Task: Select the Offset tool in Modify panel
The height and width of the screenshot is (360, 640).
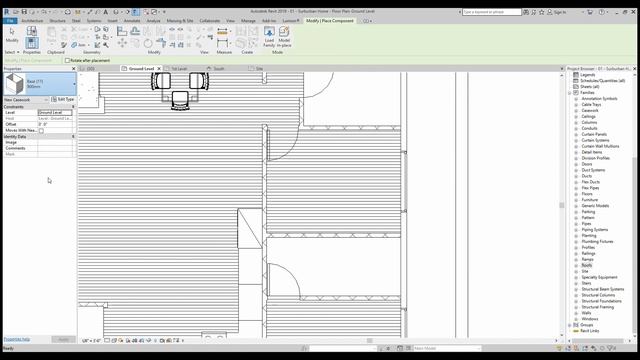Action: tap(135, 31)
